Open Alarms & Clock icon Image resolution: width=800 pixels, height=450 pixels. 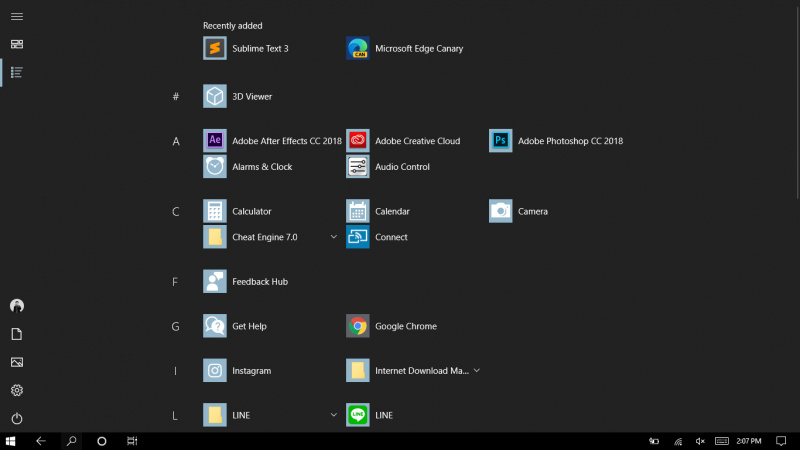point(215,166)
